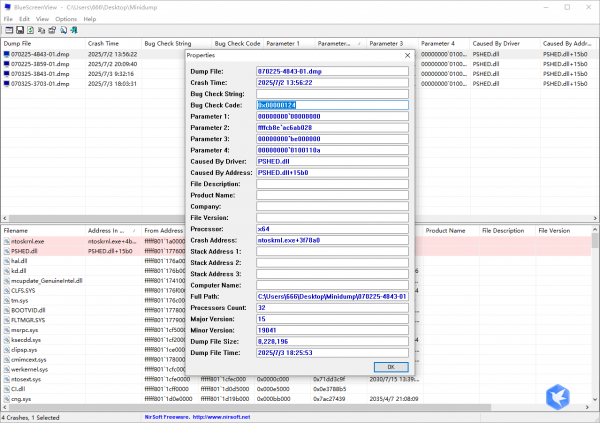
Task: Select the 070225-3859-01.dmp row
Action: 40,64
